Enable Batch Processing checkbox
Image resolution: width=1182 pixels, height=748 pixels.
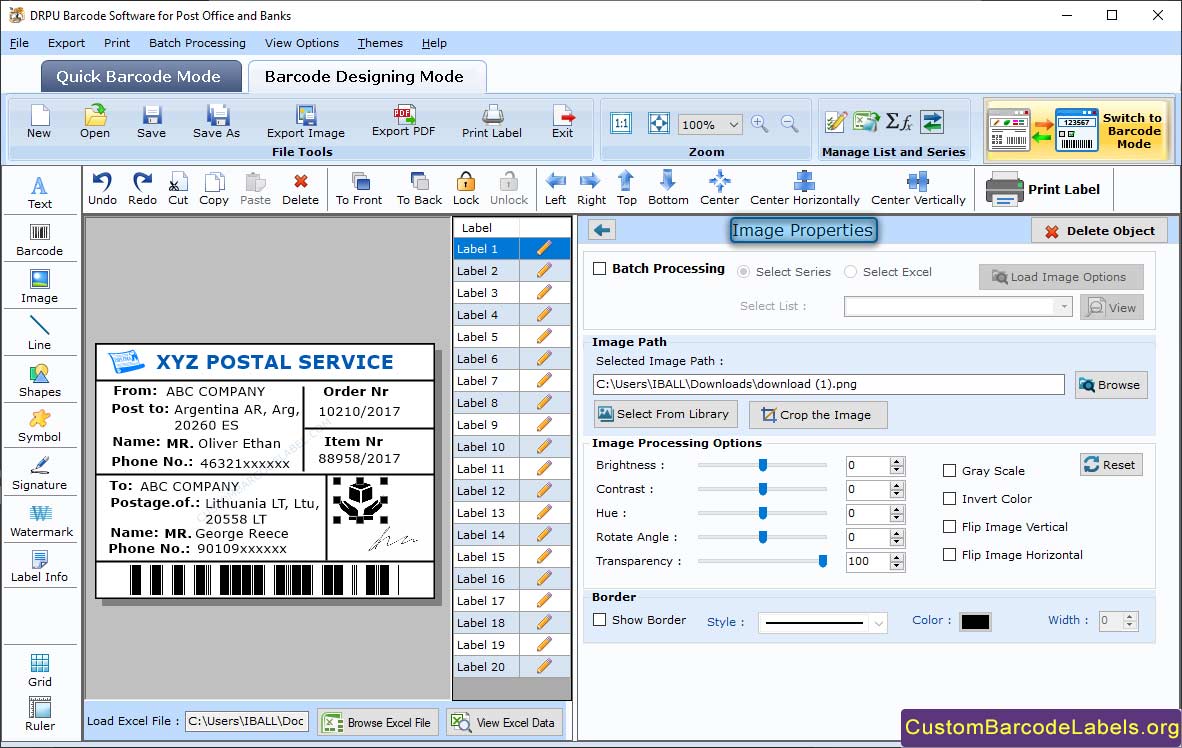[599, 268]
